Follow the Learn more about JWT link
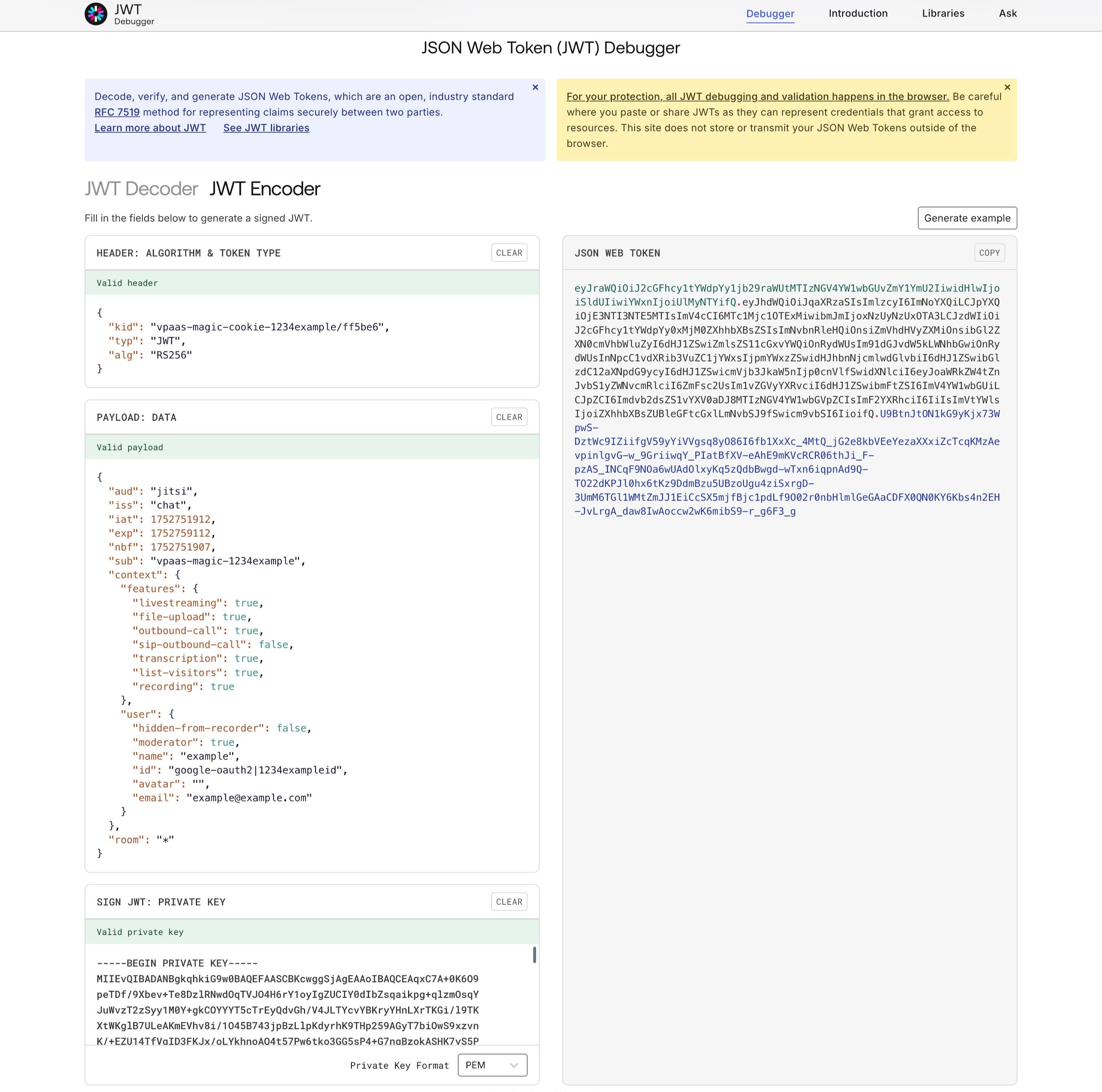Image resolution: width=1102 pixels, height=1092 pixels. 150,128
